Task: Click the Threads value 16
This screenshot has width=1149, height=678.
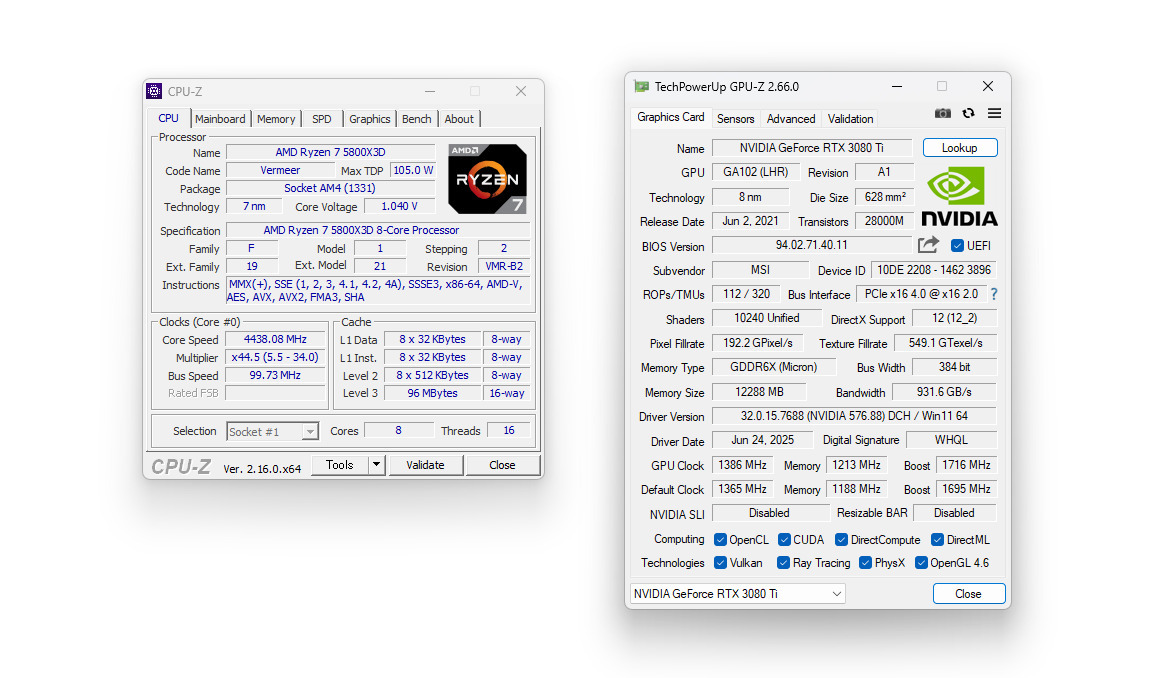Action: click(x=509, y=431)
